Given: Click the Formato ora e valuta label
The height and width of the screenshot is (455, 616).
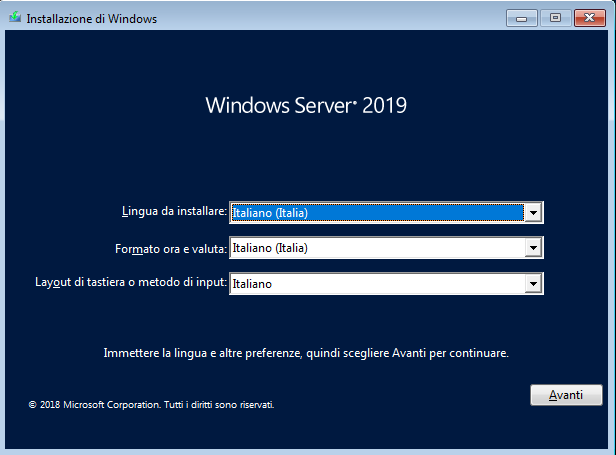Looking at the screenshot, I should (x=171, y=249).
